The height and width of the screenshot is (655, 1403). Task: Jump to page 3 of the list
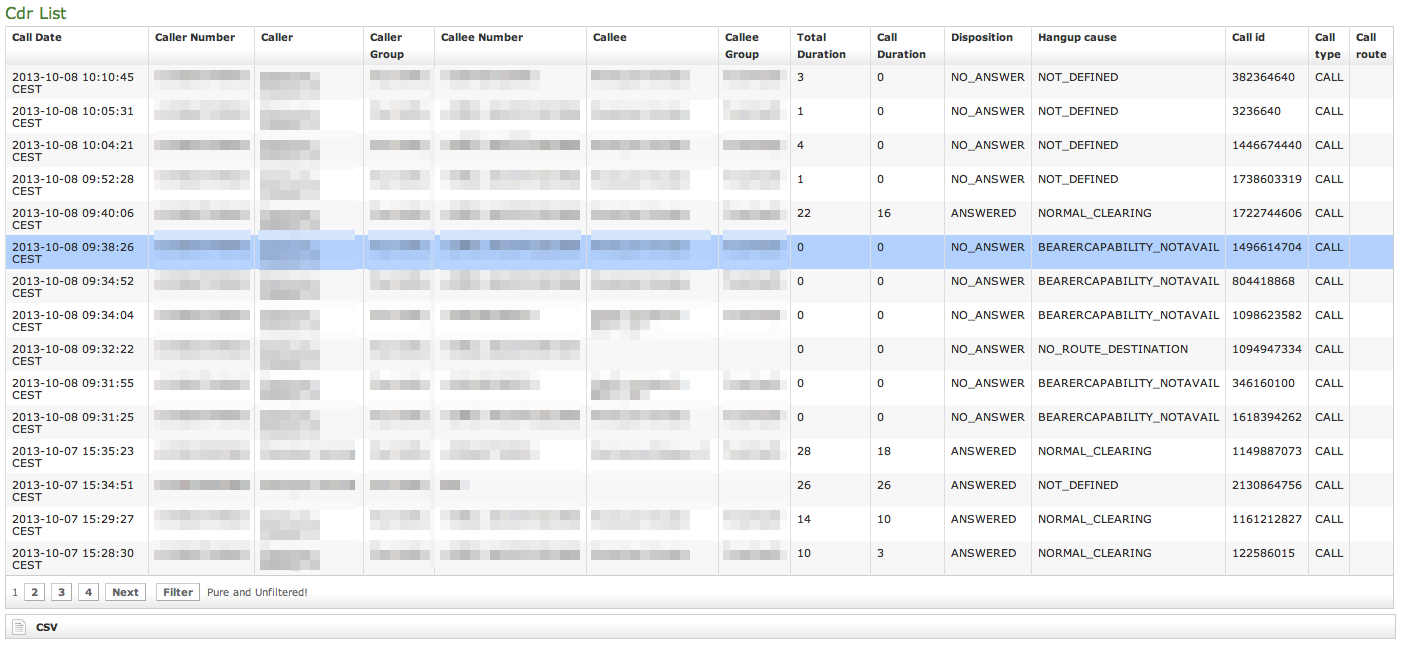click(x=62, y=592)
